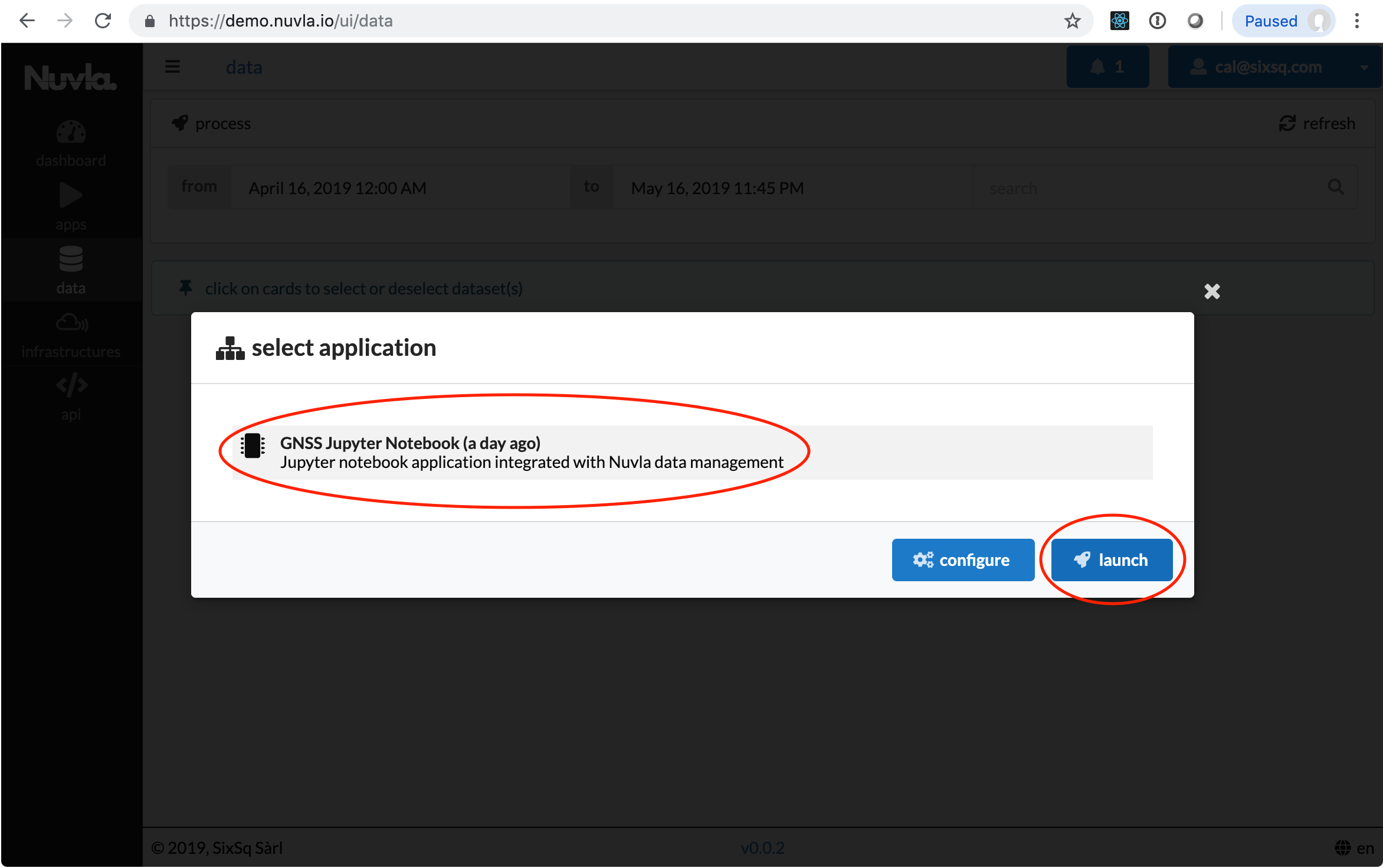This screenshot has width=1383, height=868.
Task: Click the configure button
Action: pyautogui.click(x=963, y=559)
